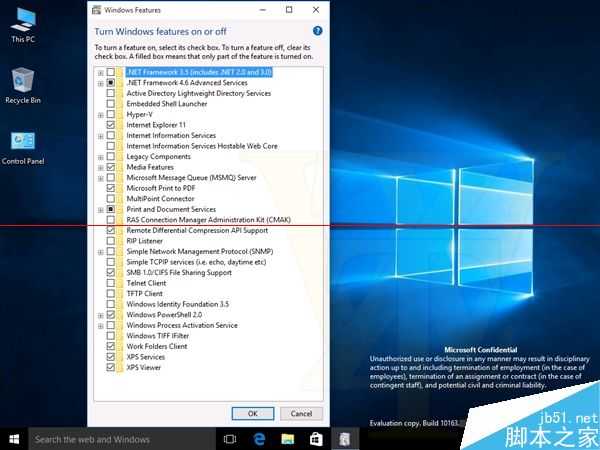
Task: Expand .NET Framework 4.6 Advanced Services
Action: (100, 83)
